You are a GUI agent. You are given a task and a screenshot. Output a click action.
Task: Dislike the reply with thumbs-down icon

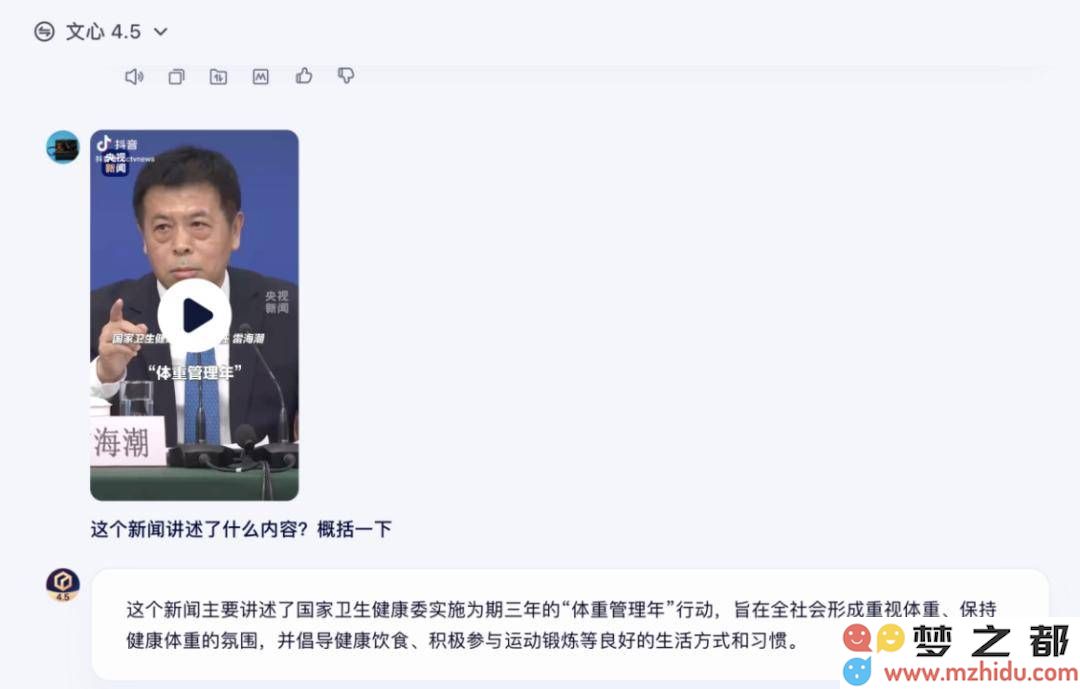[346, 76]
